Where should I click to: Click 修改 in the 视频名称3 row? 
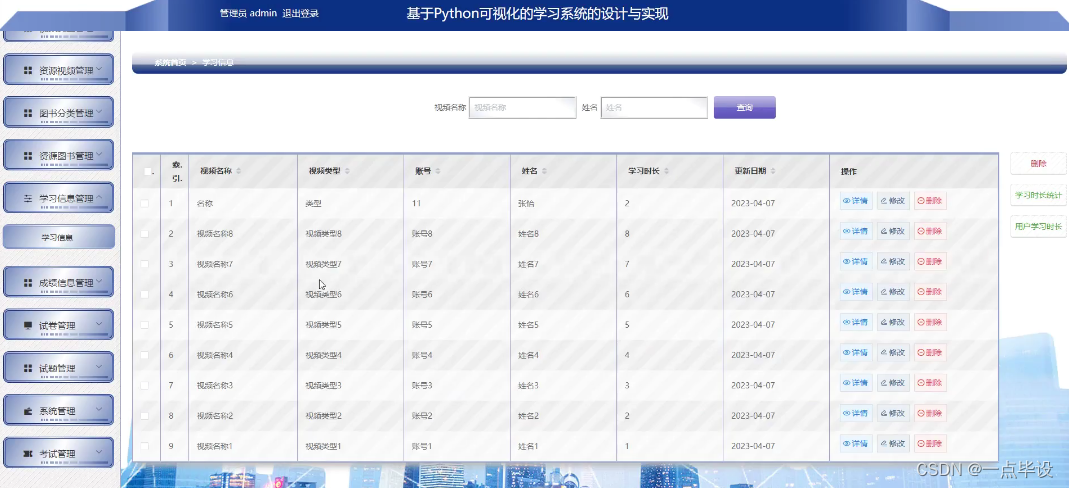(893, 383)
